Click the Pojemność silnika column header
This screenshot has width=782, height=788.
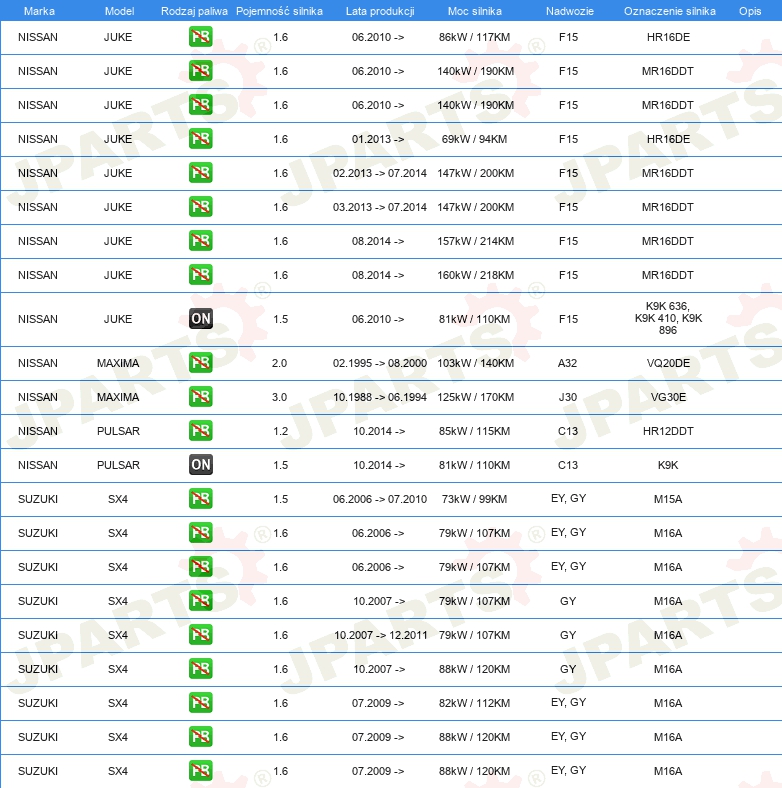(x=279, y=11)
